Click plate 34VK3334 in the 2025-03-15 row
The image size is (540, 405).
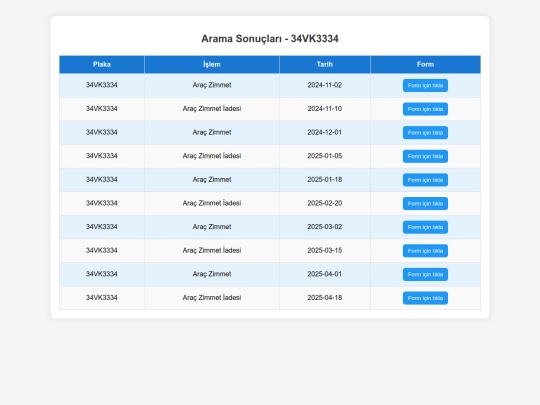(102, 250)
